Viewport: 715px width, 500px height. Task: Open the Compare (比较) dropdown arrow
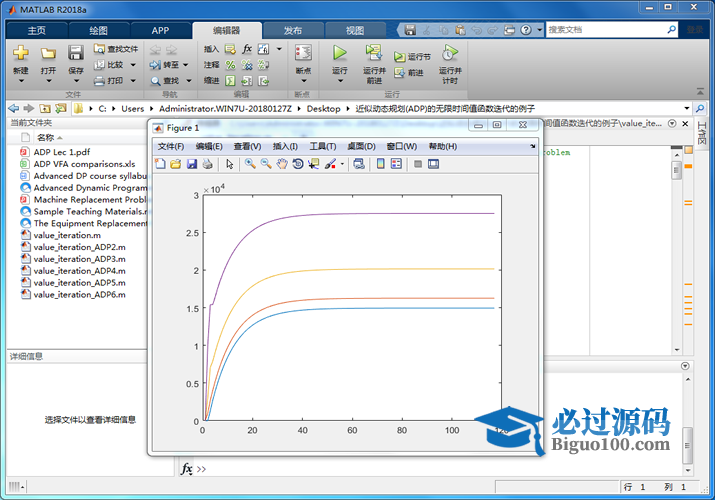(x=133, y=65)
